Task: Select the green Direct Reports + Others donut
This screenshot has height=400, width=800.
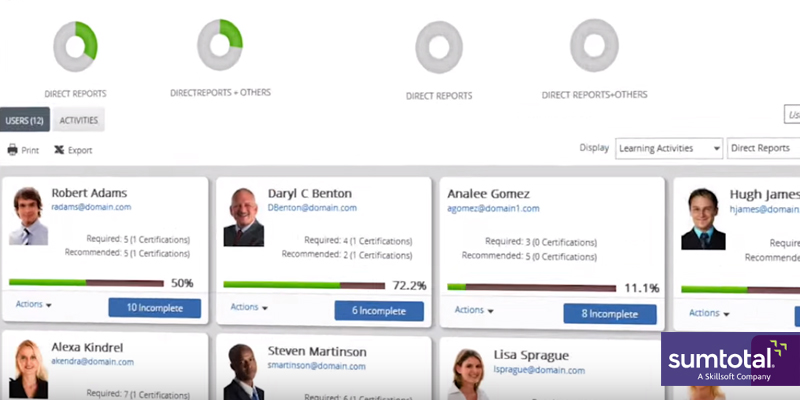Action: 220,45
